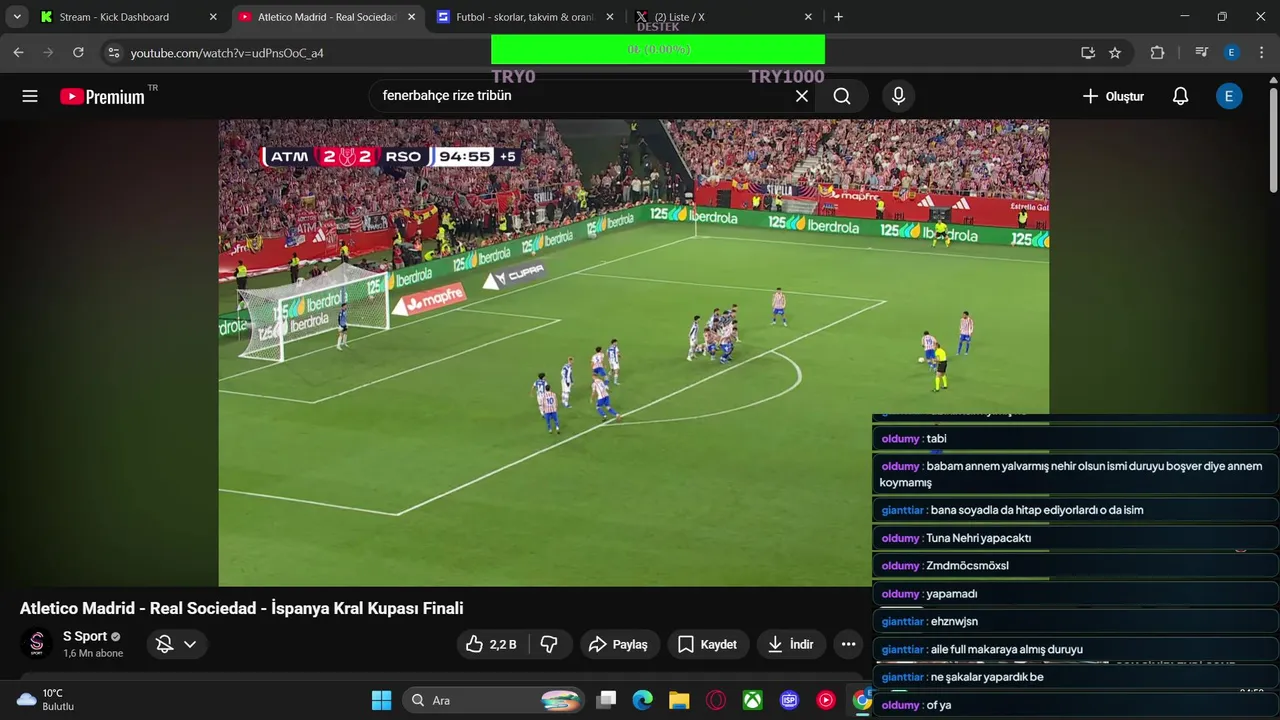This screenshot has width=1280, height=720.
Task: Open more actions three-dot menu
Action: 848,644
